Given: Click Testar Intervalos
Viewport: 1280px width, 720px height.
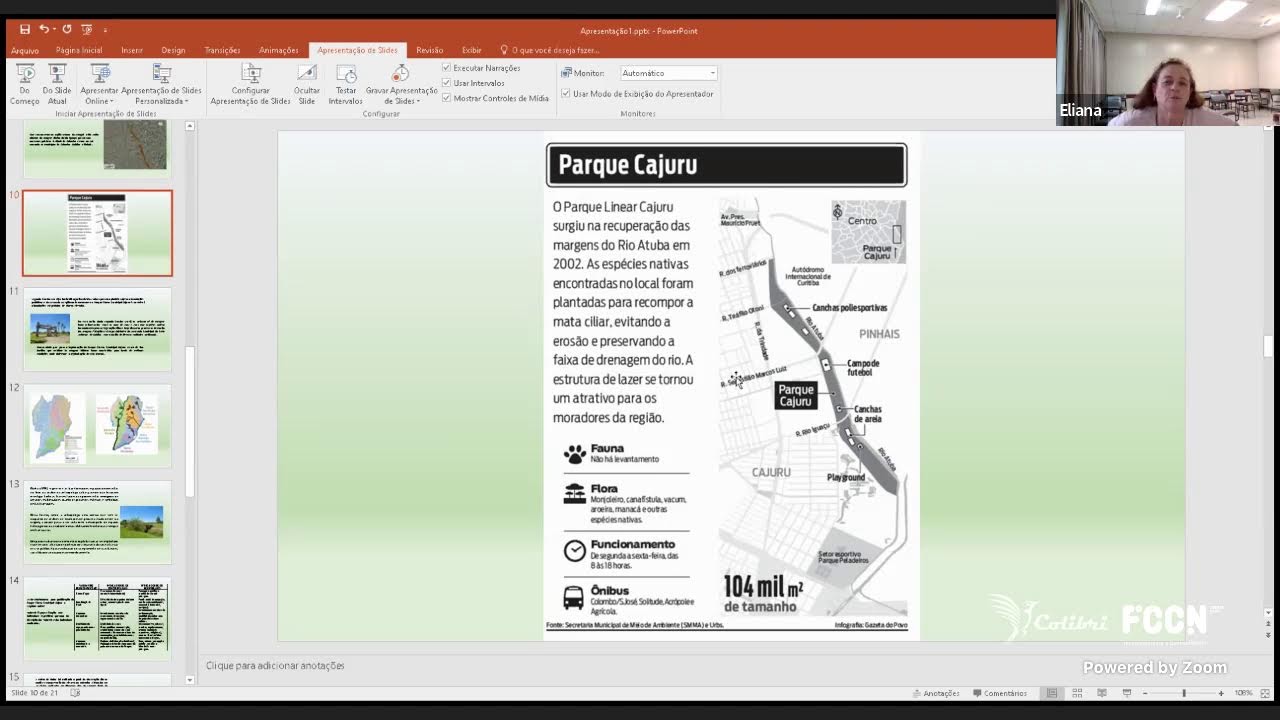Looking at the screenshot, I should 346,85.
